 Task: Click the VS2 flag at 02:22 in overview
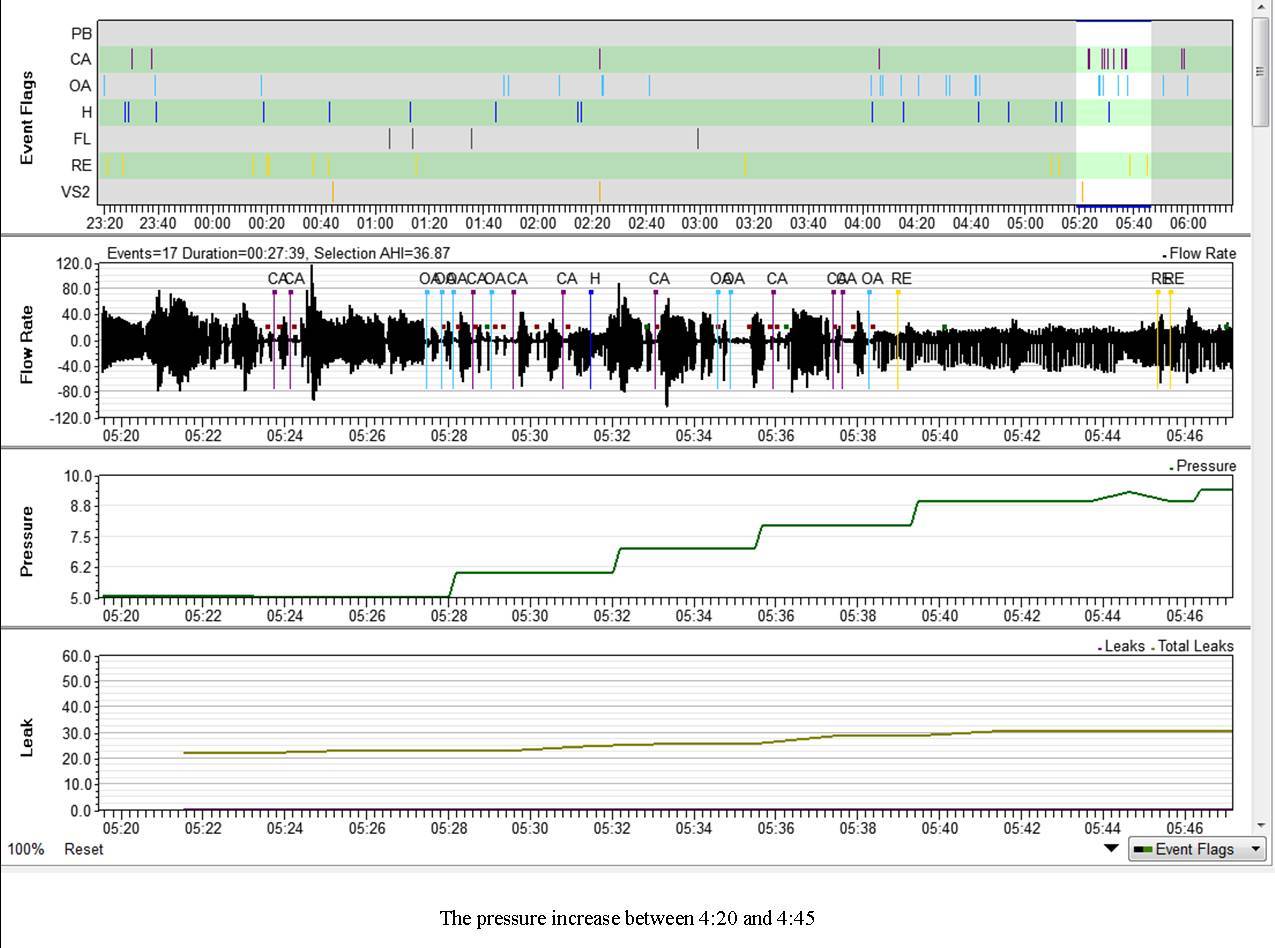click(x=599, y=191)
